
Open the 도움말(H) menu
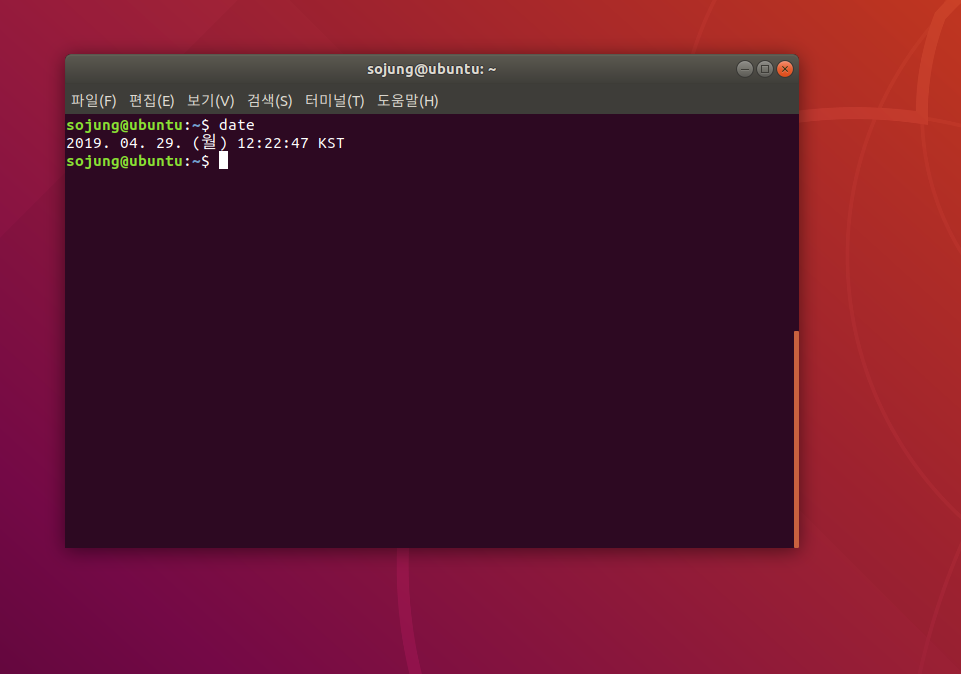408,100
